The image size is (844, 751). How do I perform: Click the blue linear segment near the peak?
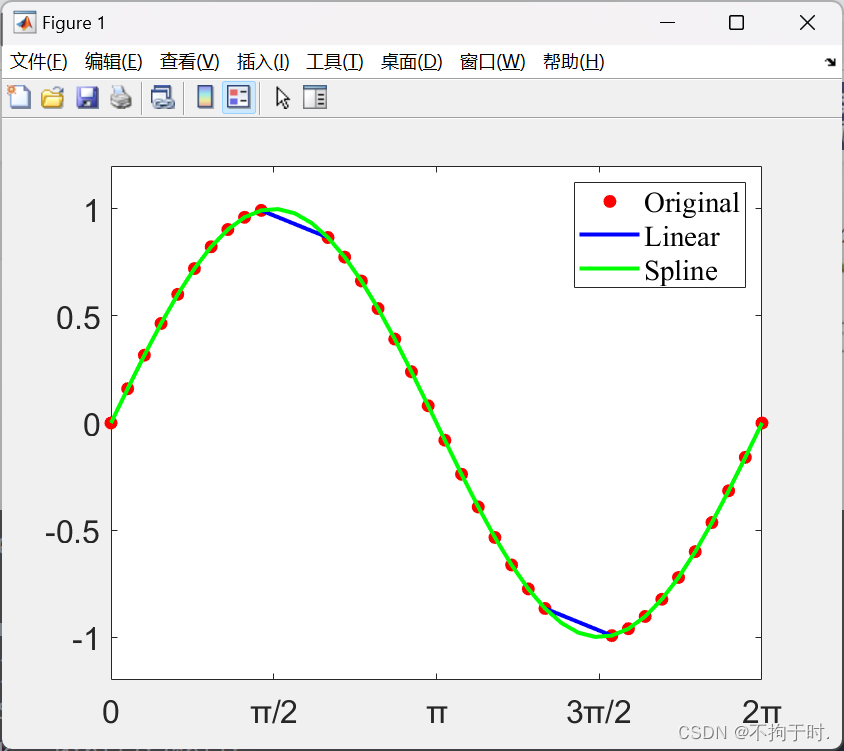click(295, 224)
